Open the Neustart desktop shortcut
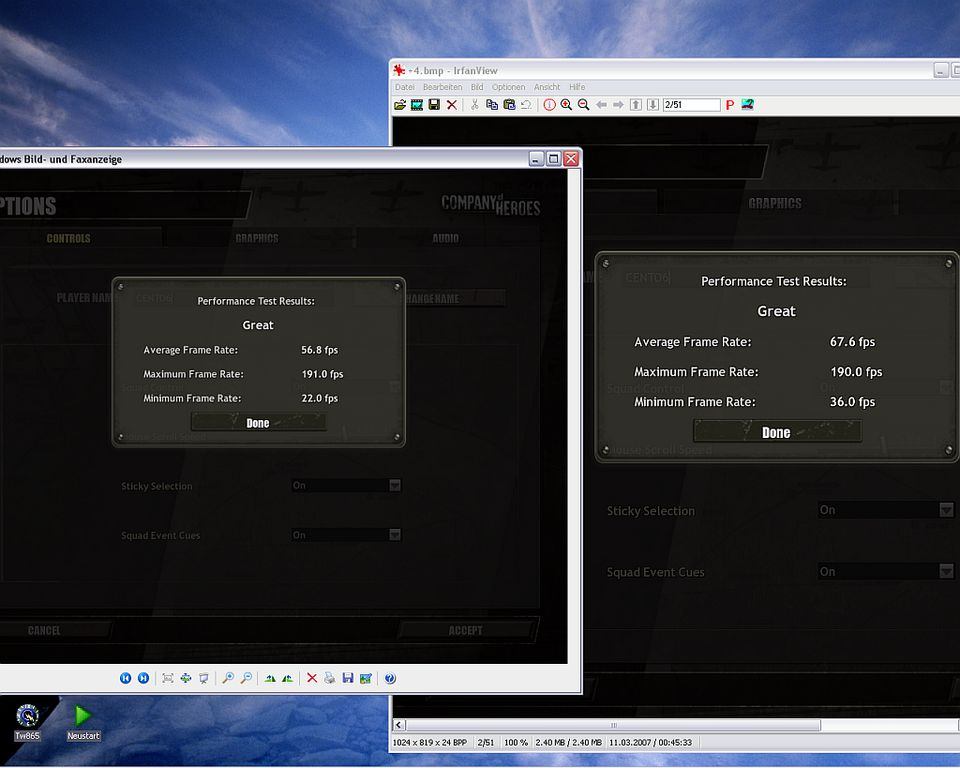Viewport: 960px width, 768px height. 83,722
